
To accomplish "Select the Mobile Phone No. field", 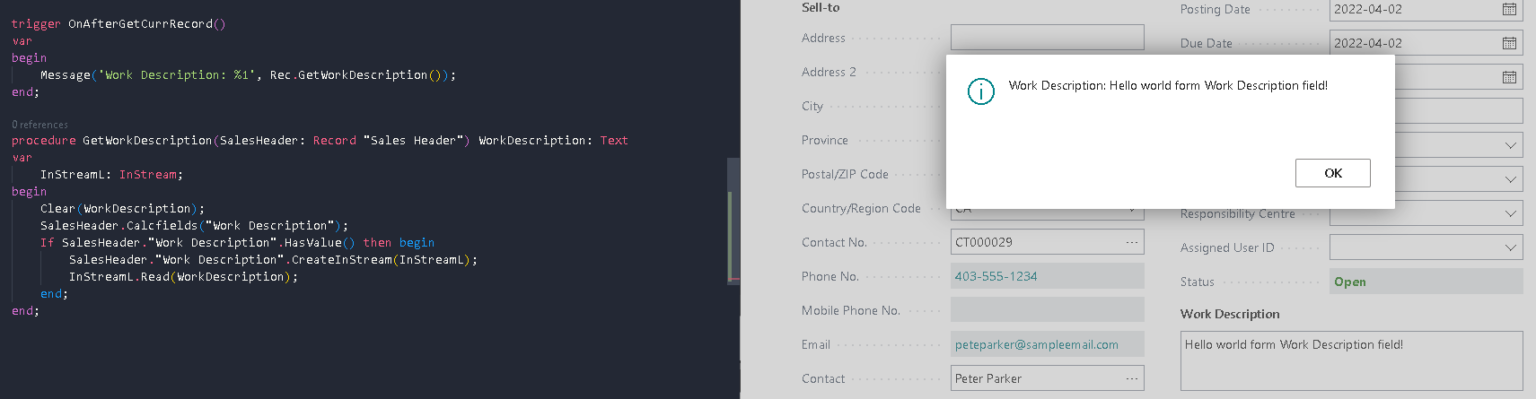I will (x=1047, y=310).
